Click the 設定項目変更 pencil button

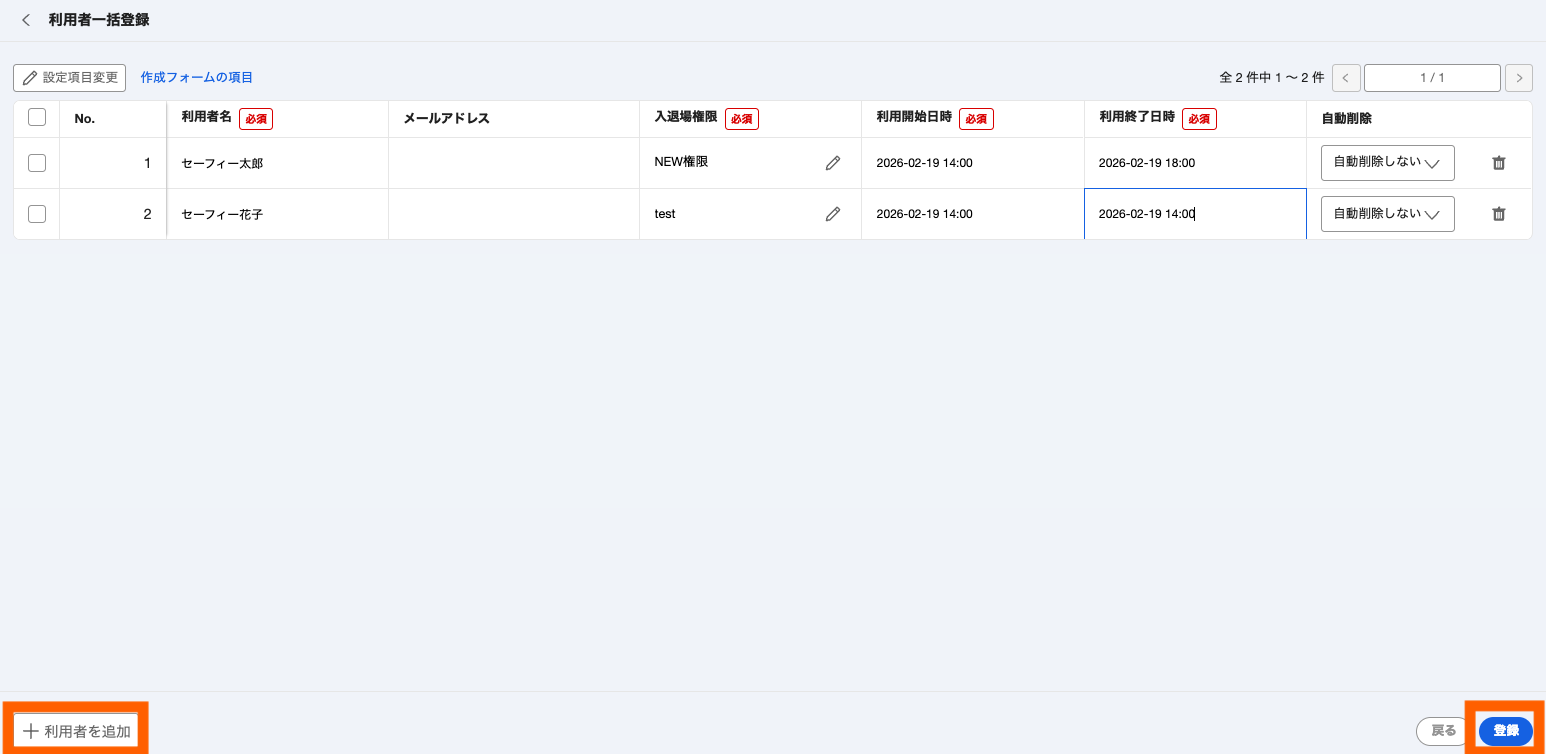point(69,78)
